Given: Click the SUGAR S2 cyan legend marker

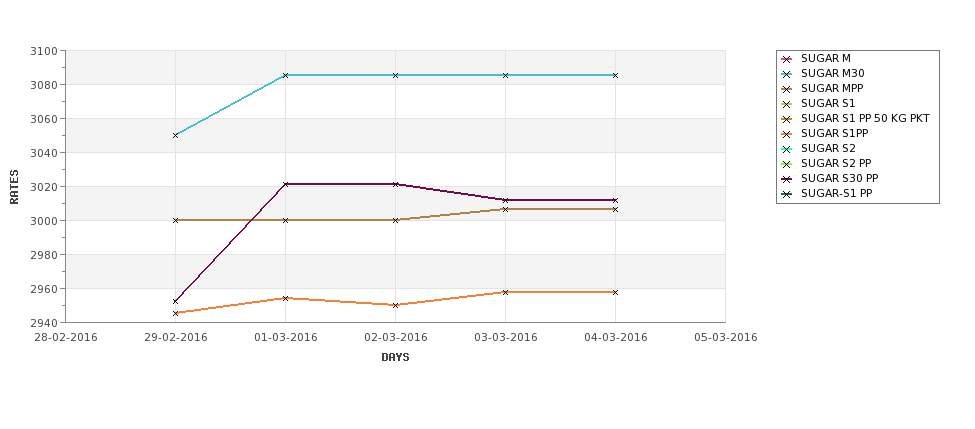Looking at the screenshot, I should tap(787, 149).
